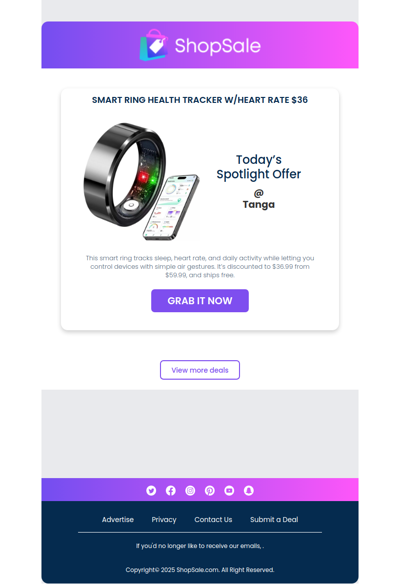Open the Facebook social icon
The image size is (400, 584).
[171, 491]
